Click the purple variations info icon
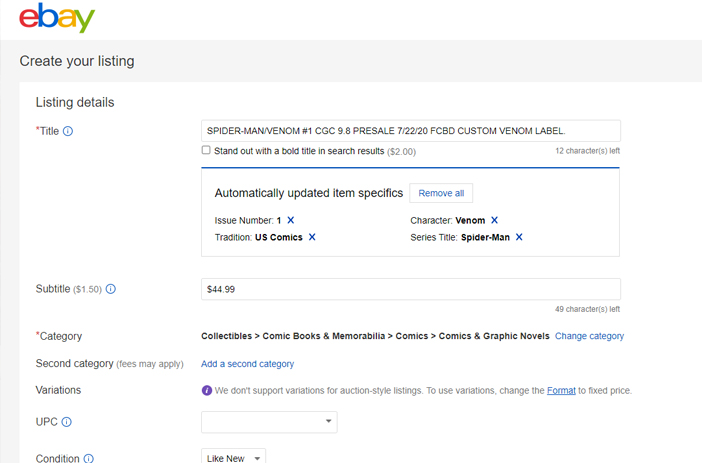 tap(206, 390)
